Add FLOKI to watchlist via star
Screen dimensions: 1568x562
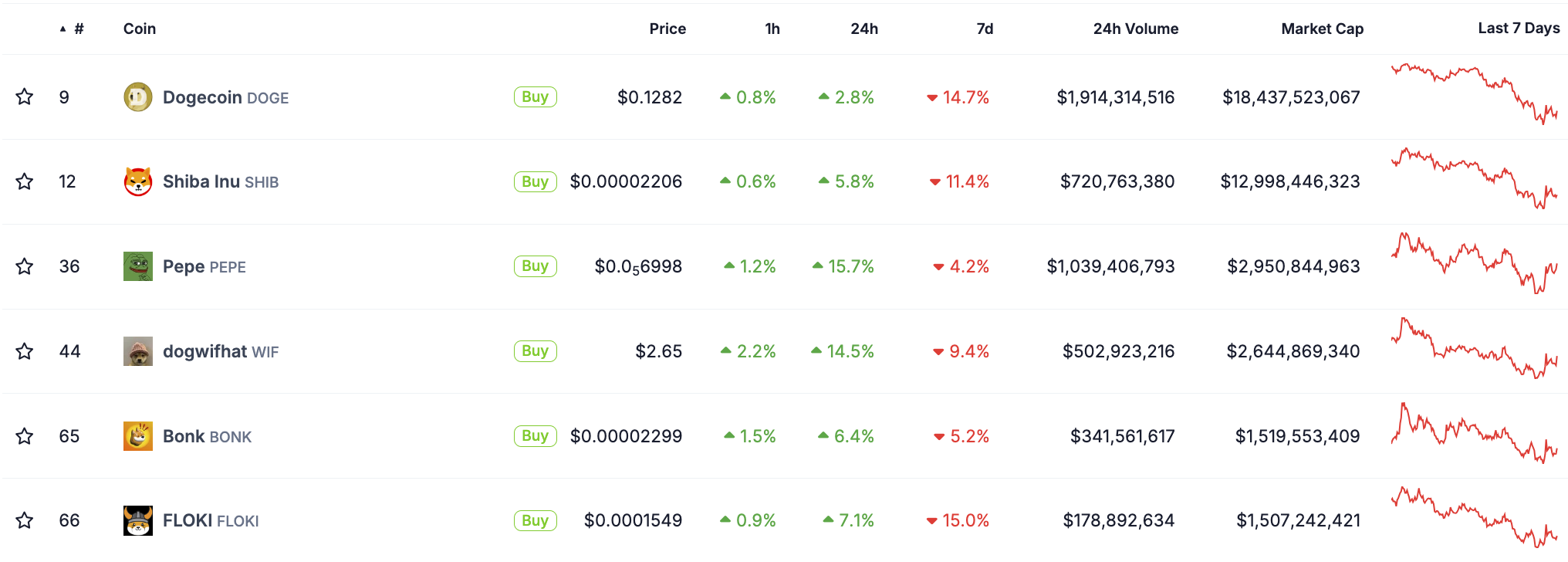pos(25,520)
